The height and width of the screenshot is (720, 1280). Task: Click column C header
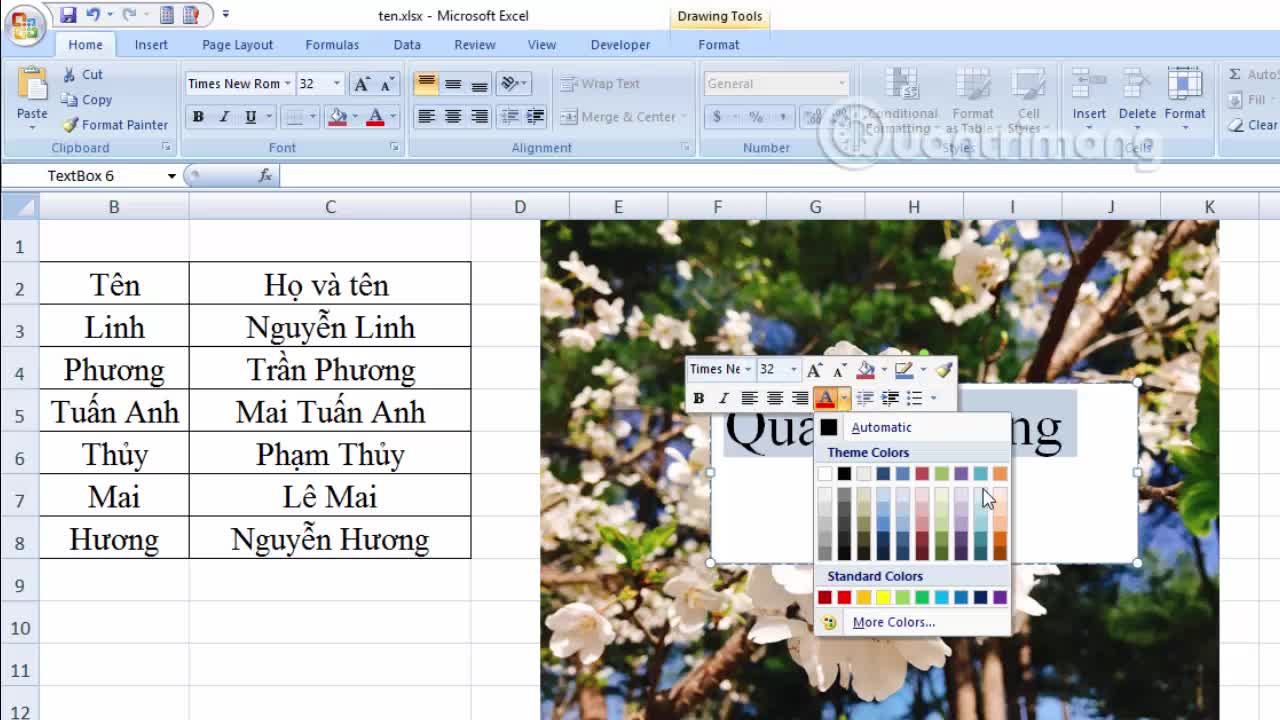click(330, 206)
